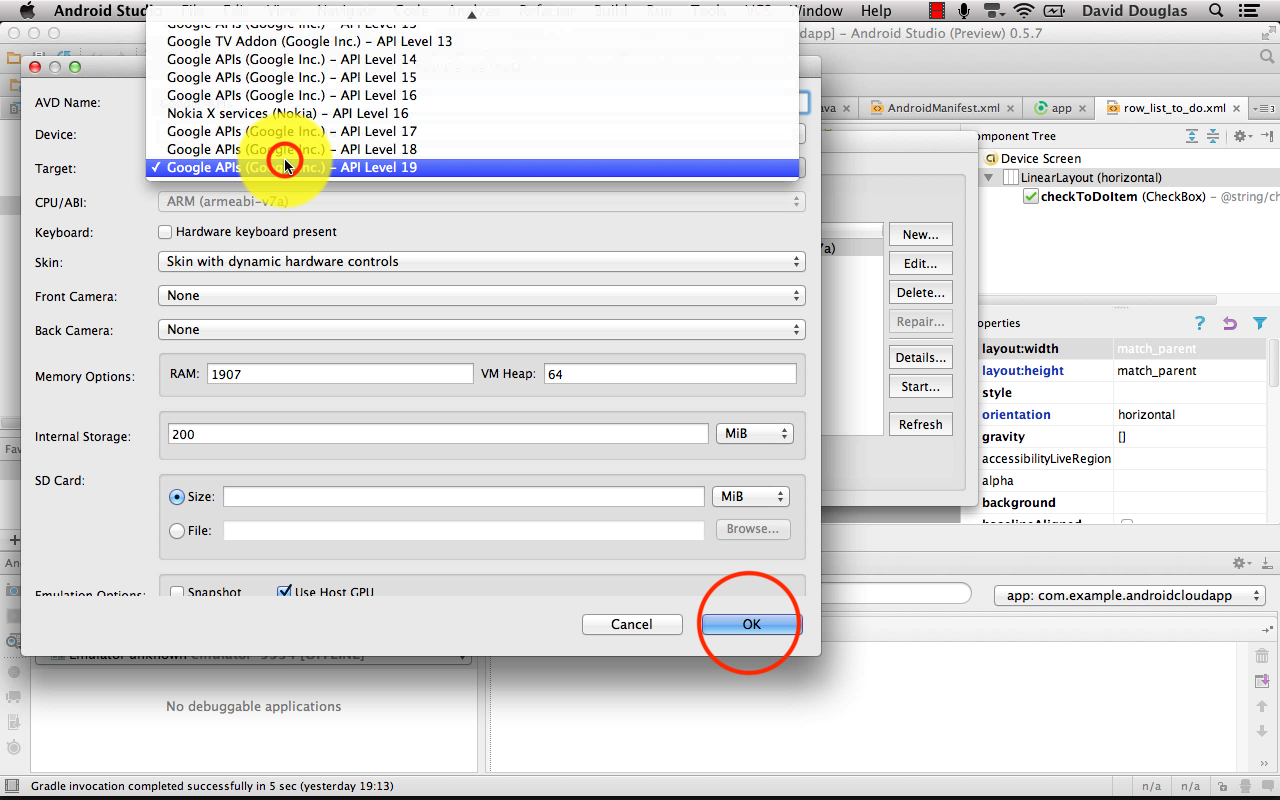1280x800 pixels.
Task: Open the Front Camera dropdown
Action: 481,296
